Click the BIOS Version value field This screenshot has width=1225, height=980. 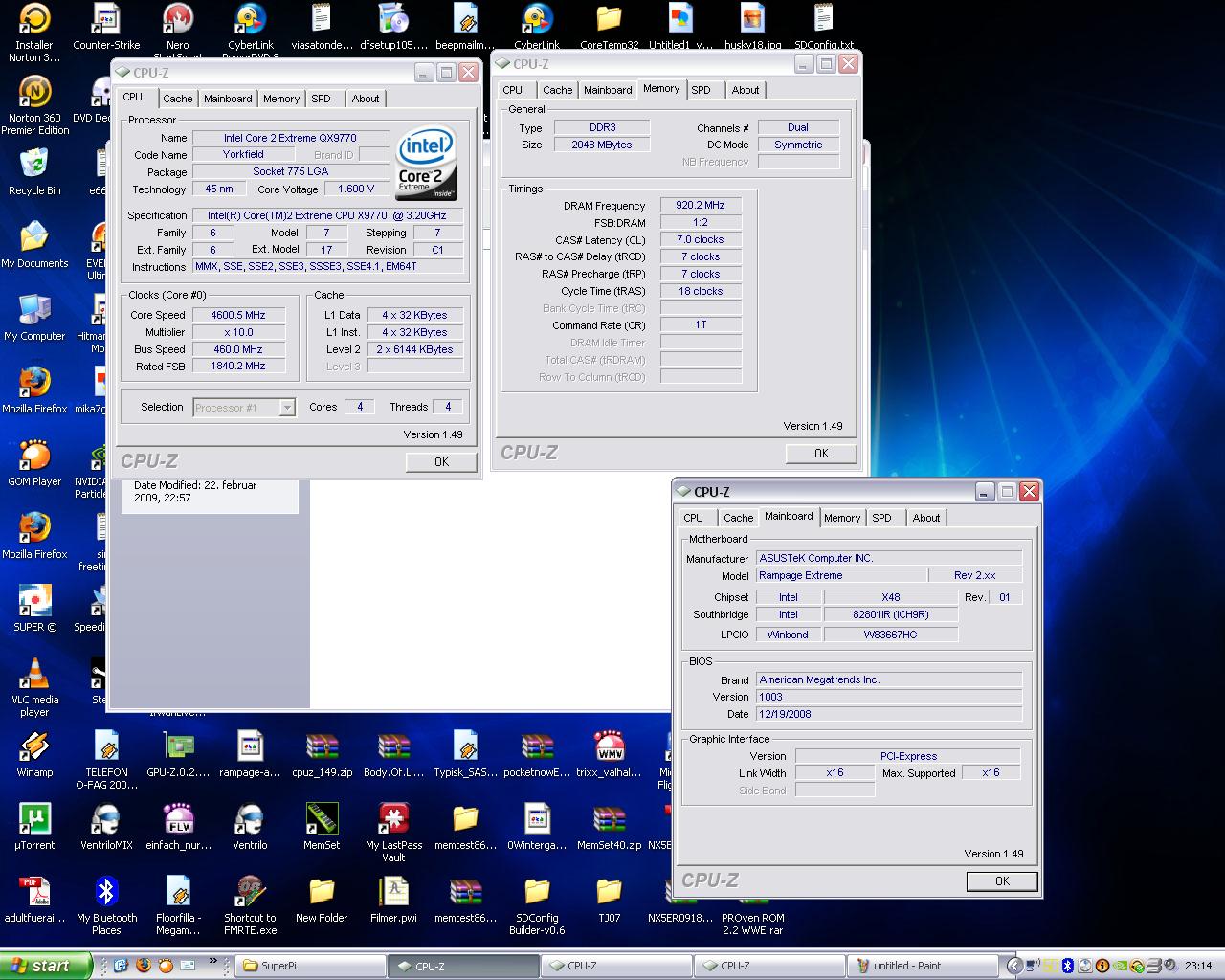point(889,697)
